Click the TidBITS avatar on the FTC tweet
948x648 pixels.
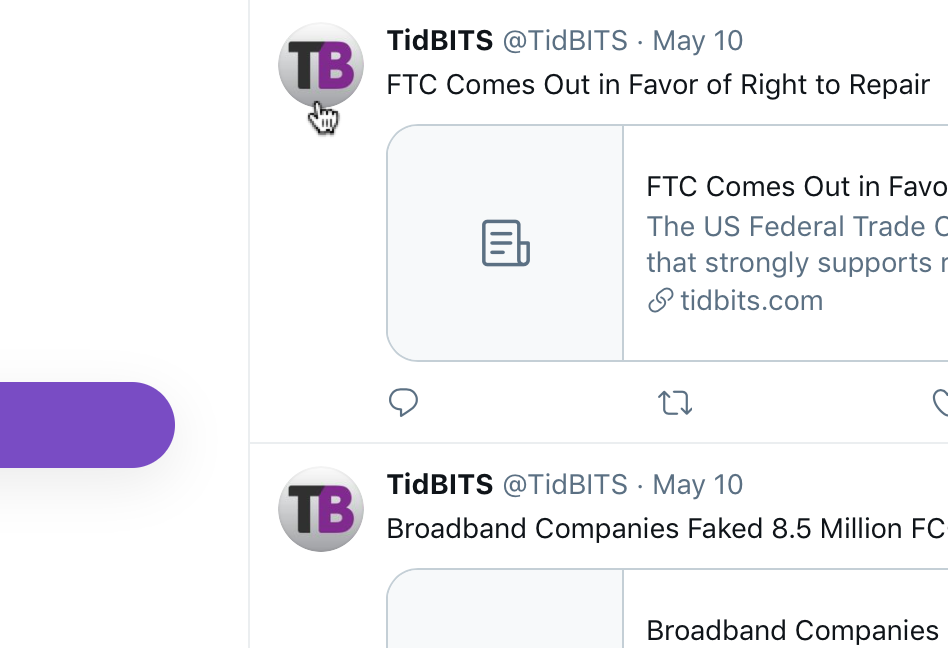(x=320, y=66)
